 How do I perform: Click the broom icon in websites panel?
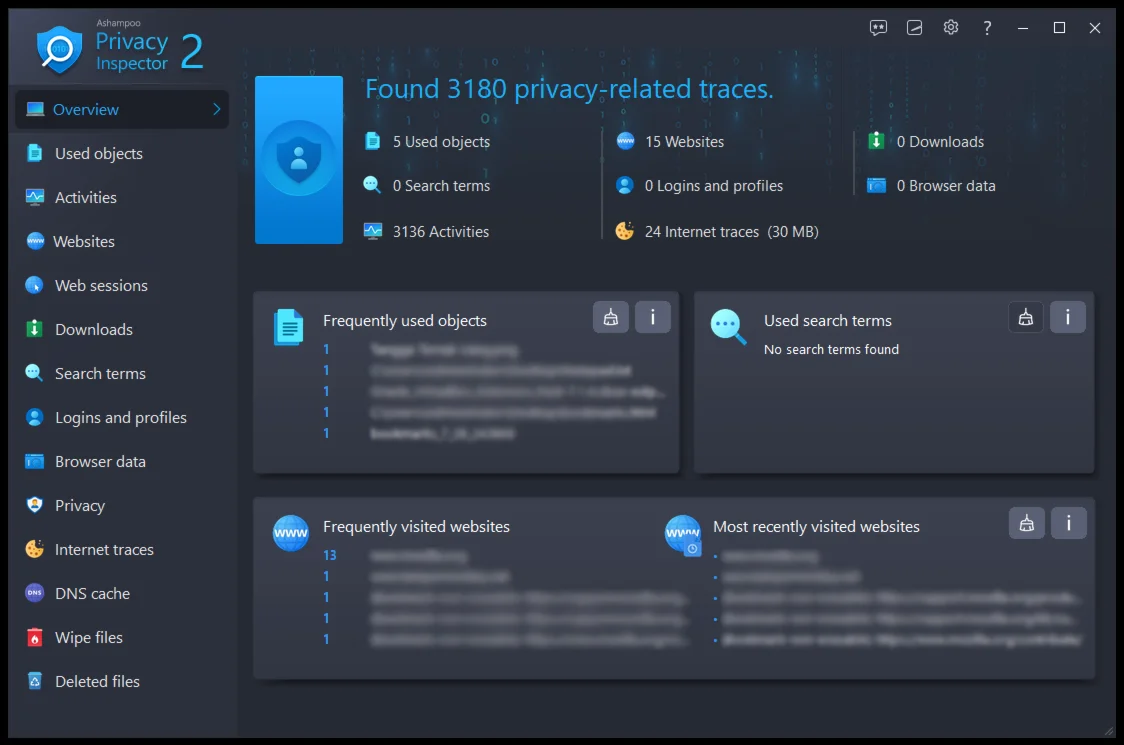[1026, 523]
